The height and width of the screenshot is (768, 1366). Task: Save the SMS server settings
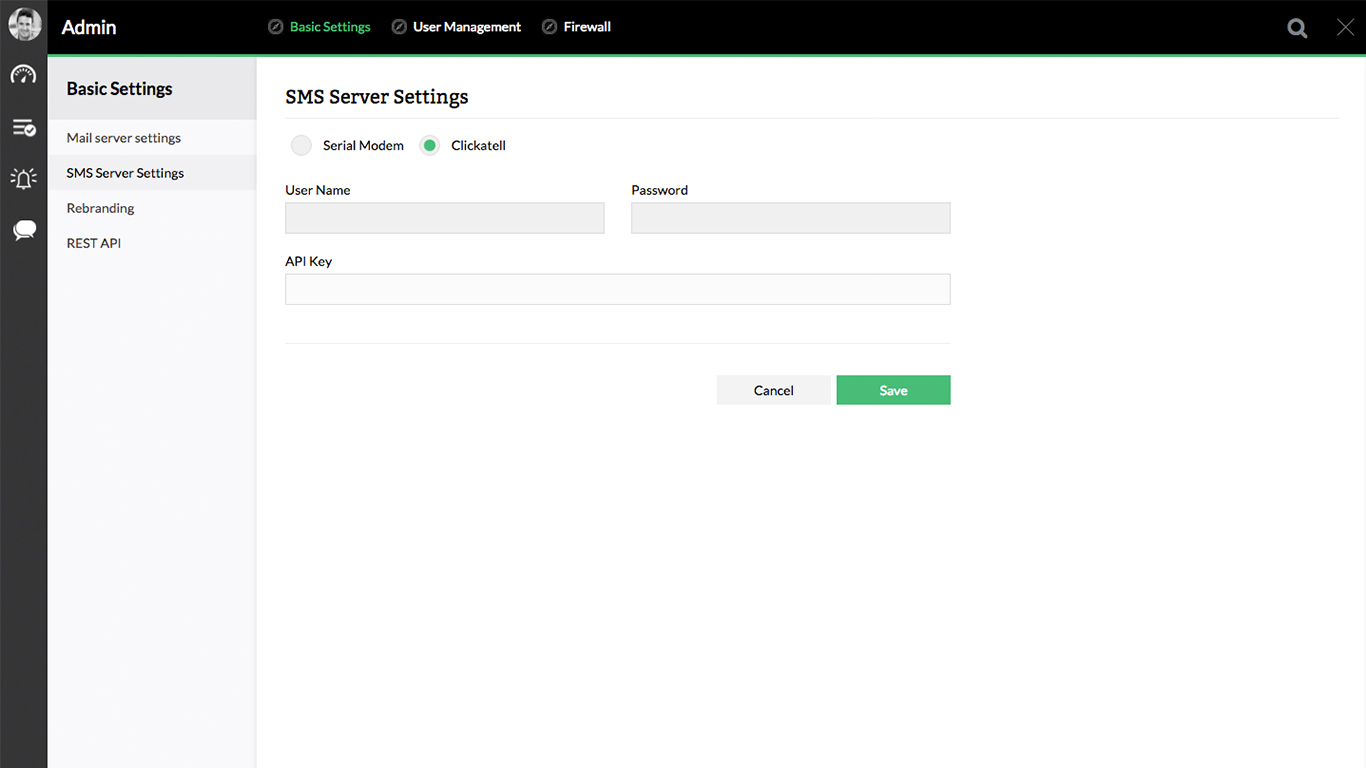[892, 390]
